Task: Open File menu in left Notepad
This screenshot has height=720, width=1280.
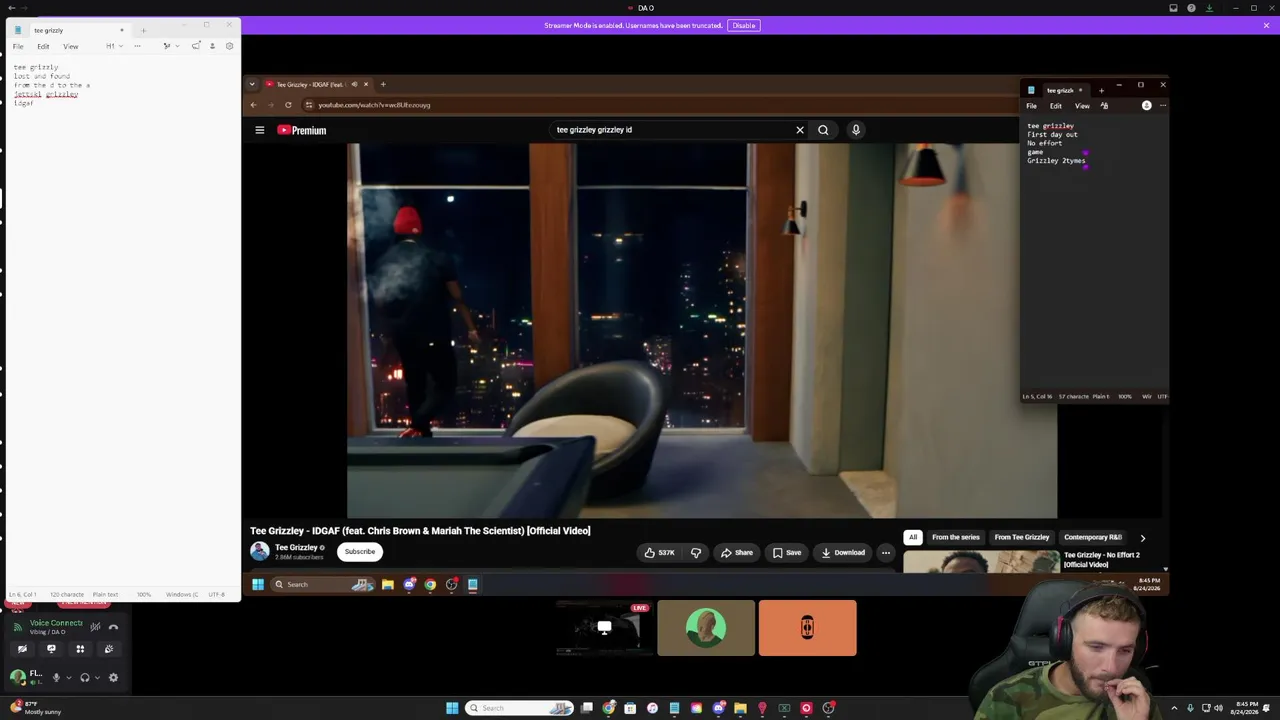Action: click(18, 46)
